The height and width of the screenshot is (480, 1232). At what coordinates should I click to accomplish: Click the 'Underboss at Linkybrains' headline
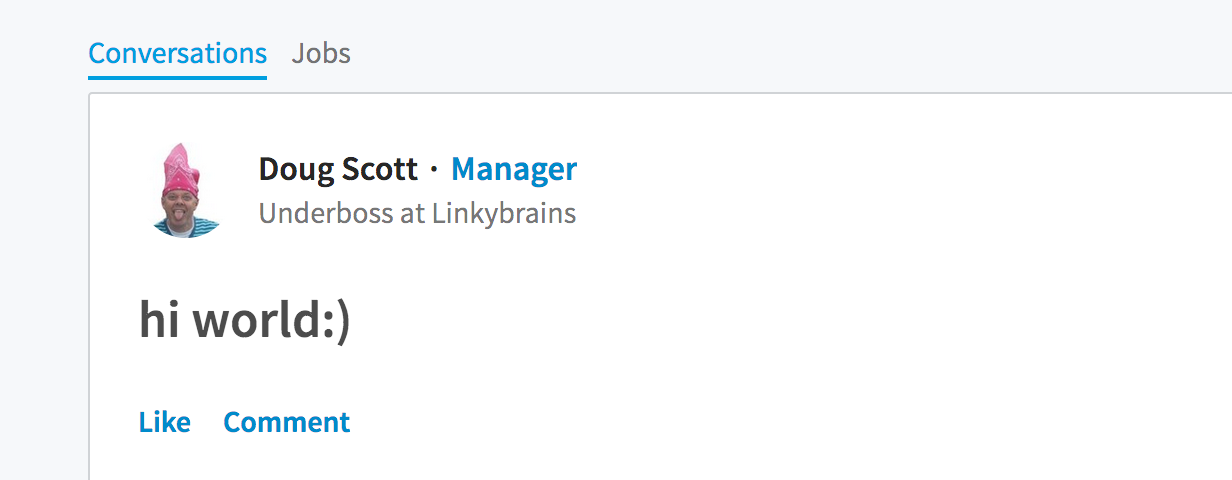click(x=417, y=213)
